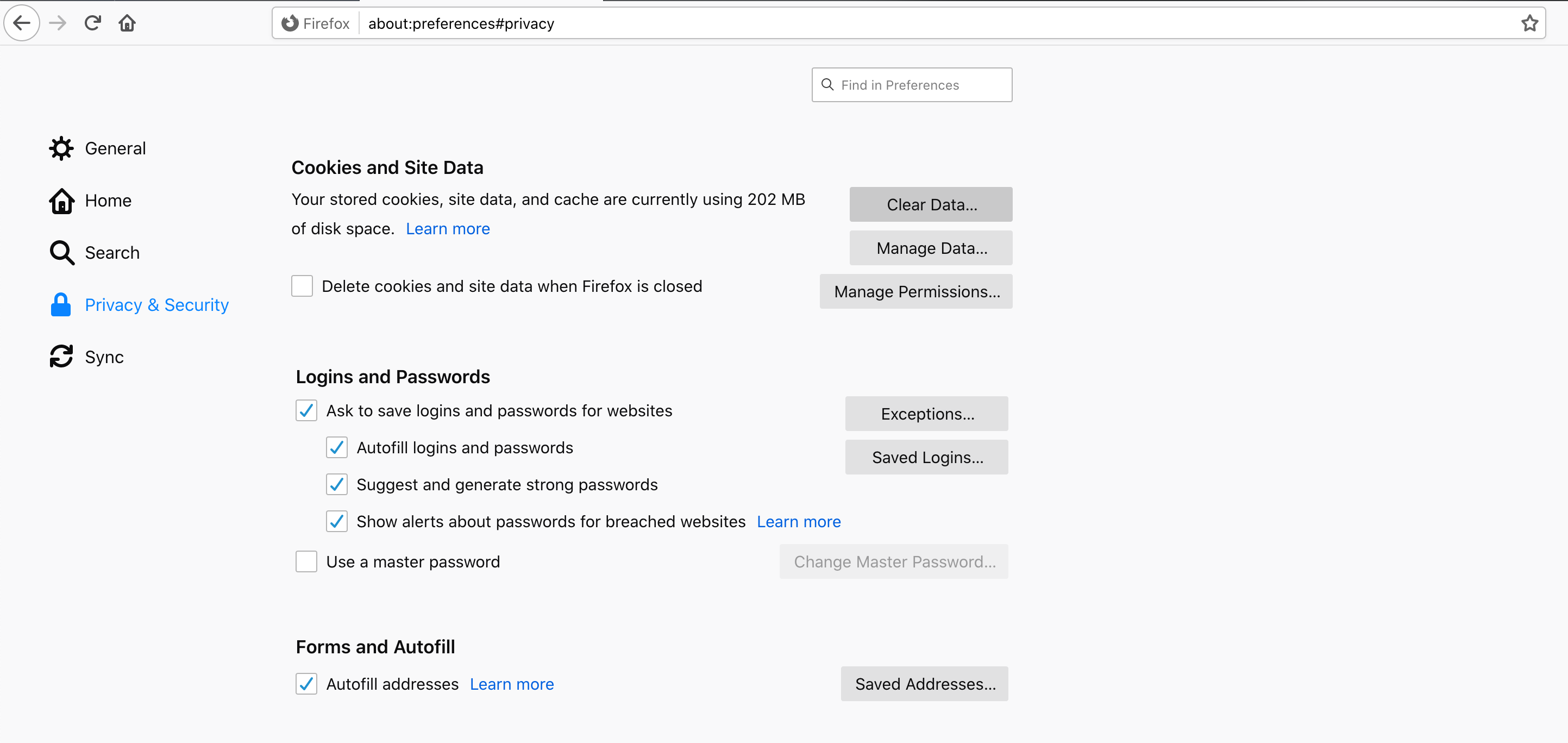Click the Home house icon in sidebar

(61, 201)
